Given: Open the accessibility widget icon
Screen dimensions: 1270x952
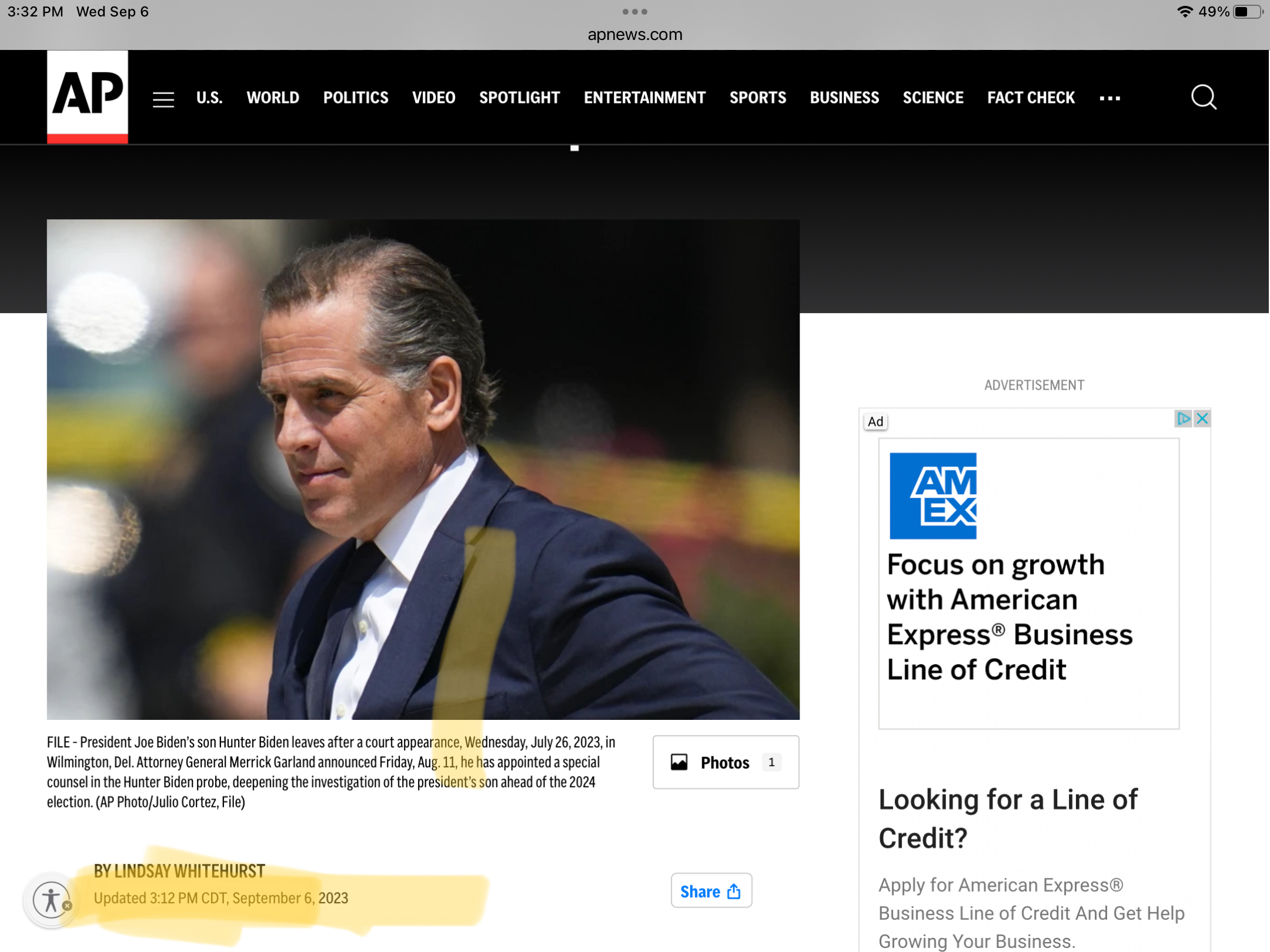Looking at the screenshot, I should pos(52,900).
